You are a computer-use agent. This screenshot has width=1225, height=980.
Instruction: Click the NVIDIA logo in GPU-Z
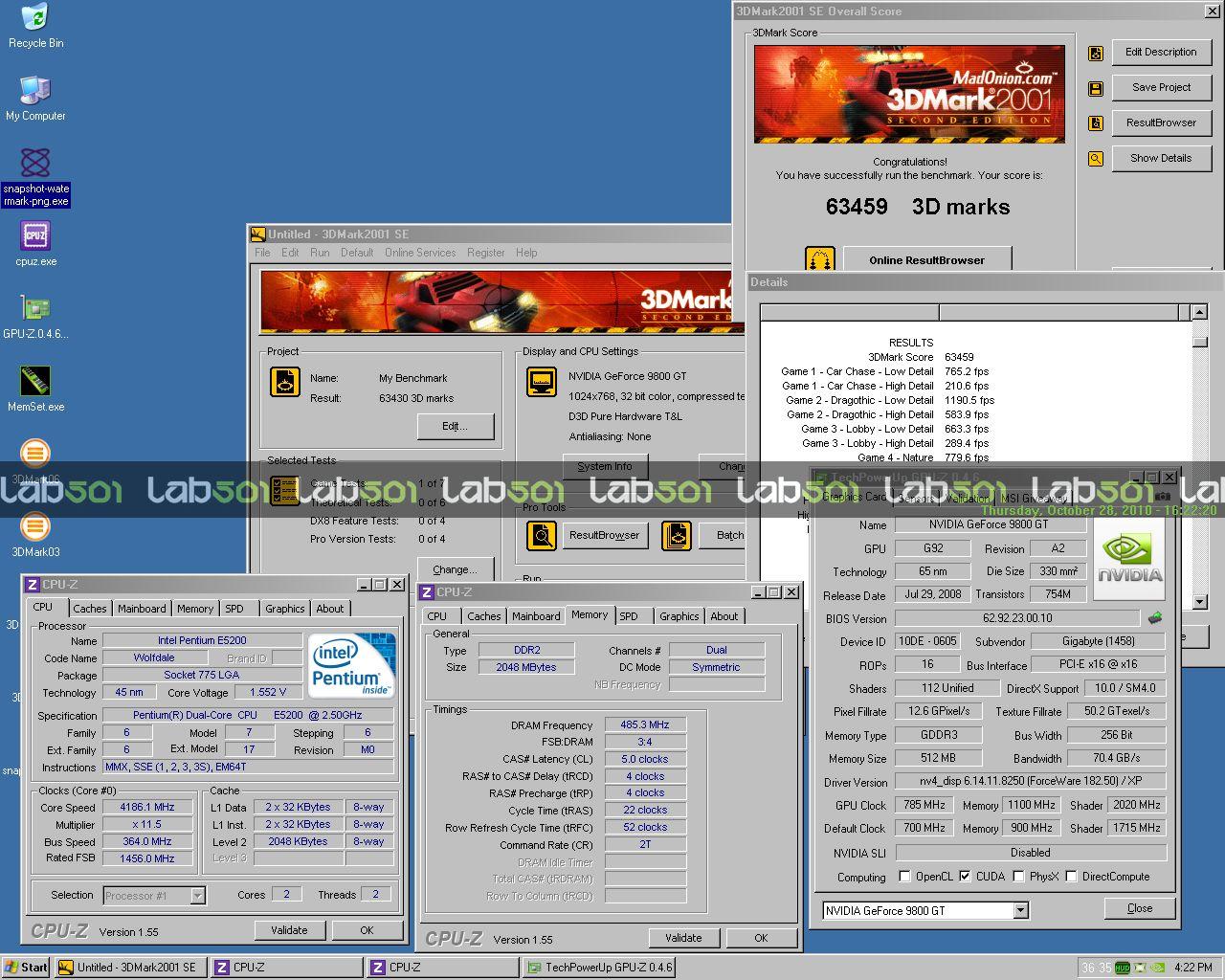pos(1129,560)
